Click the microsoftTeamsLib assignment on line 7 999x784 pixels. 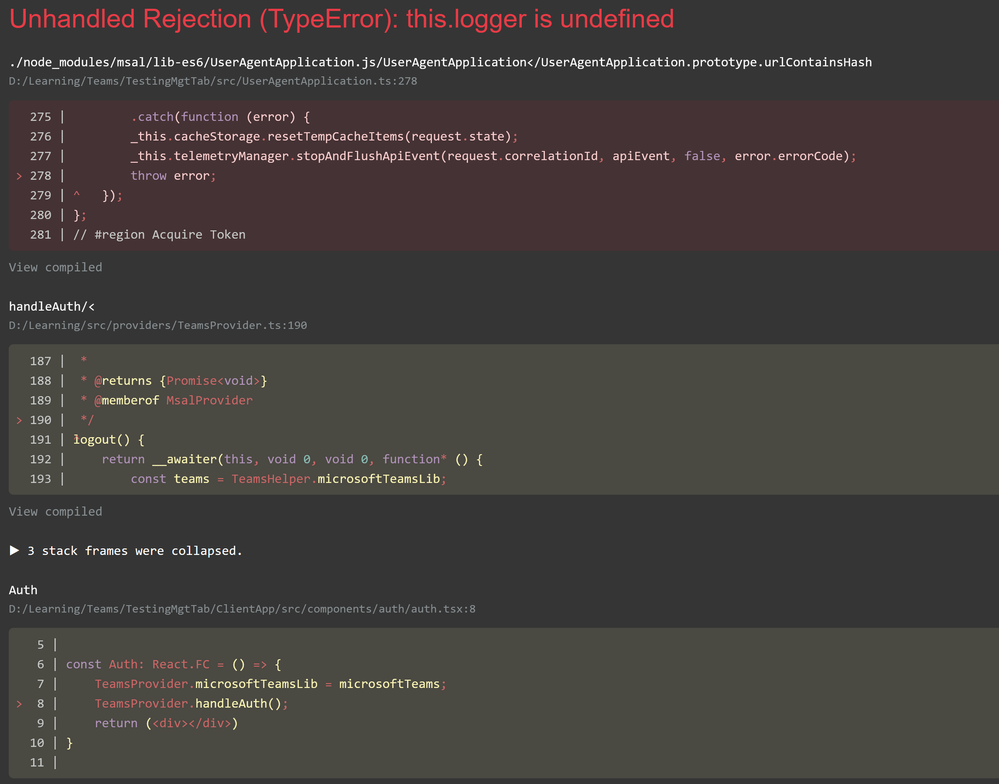pos(271,684)
